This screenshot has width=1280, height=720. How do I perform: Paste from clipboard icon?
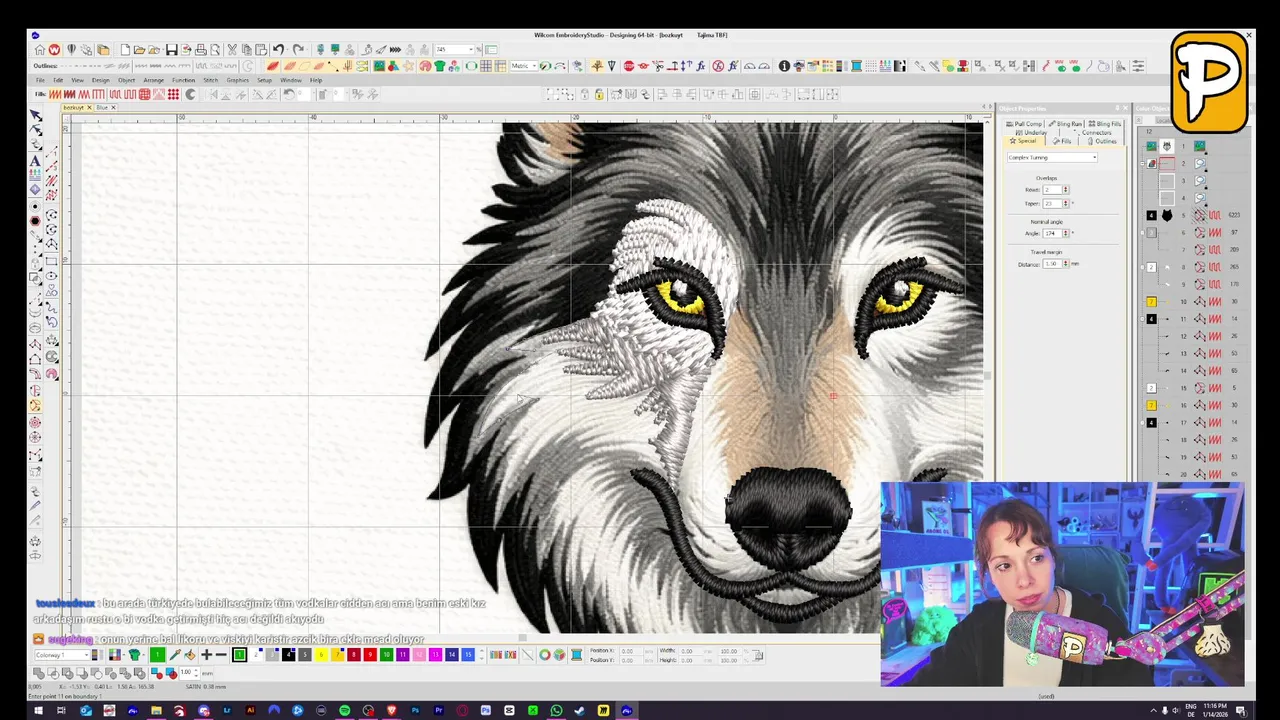[260, 50]
